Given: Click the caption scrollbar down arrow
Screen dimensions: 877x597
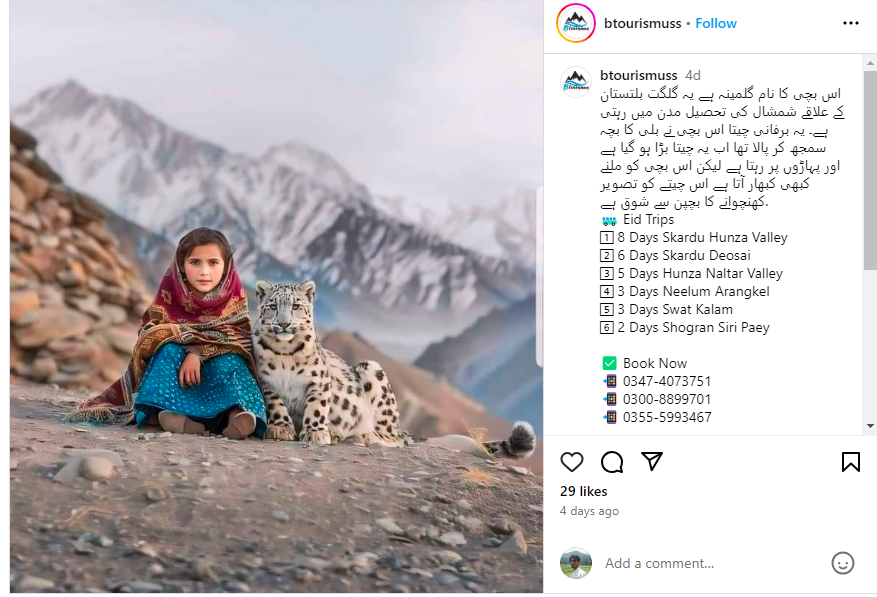Looking at the screenshot, I should tap(870, 426).
